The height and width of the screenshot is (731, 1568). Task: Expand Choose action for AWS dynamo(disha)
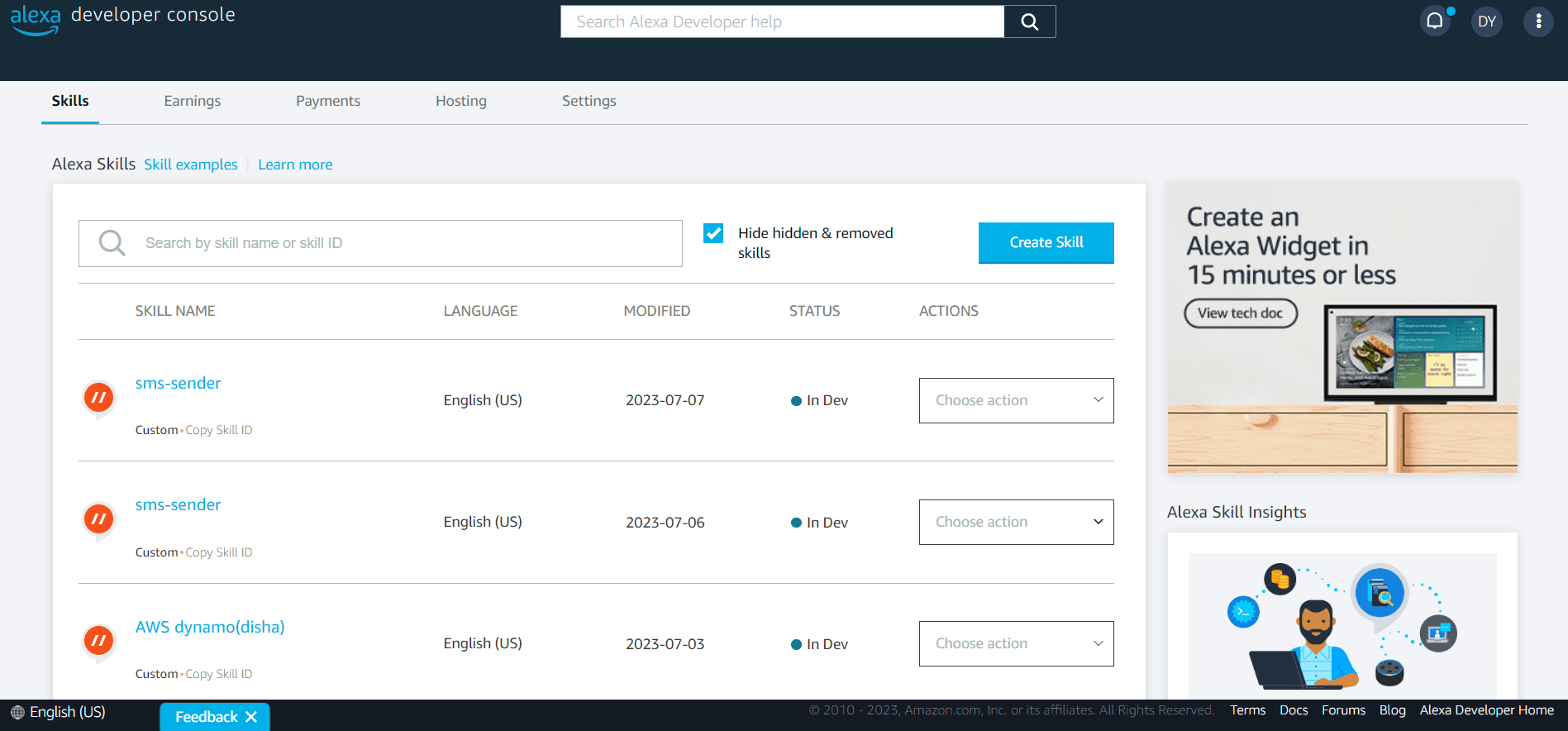(1016, 643)
